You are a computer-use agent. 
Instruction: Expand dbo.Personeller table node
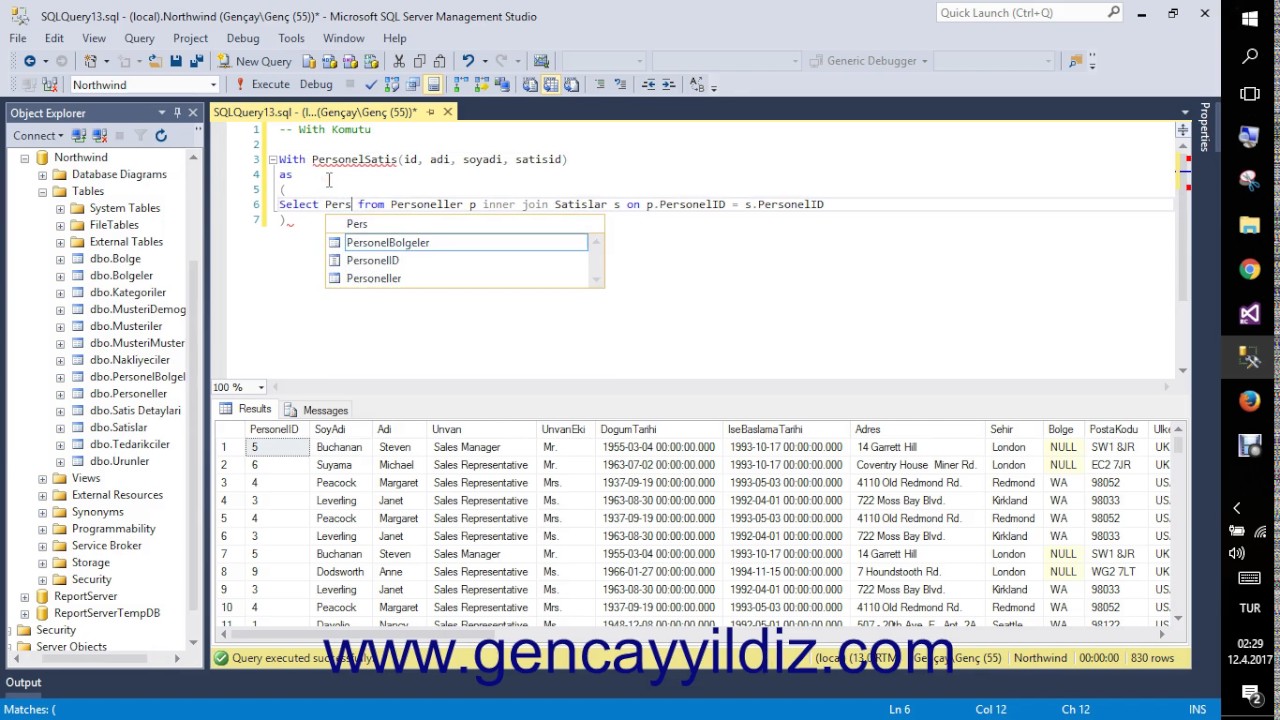coord(61,394)
